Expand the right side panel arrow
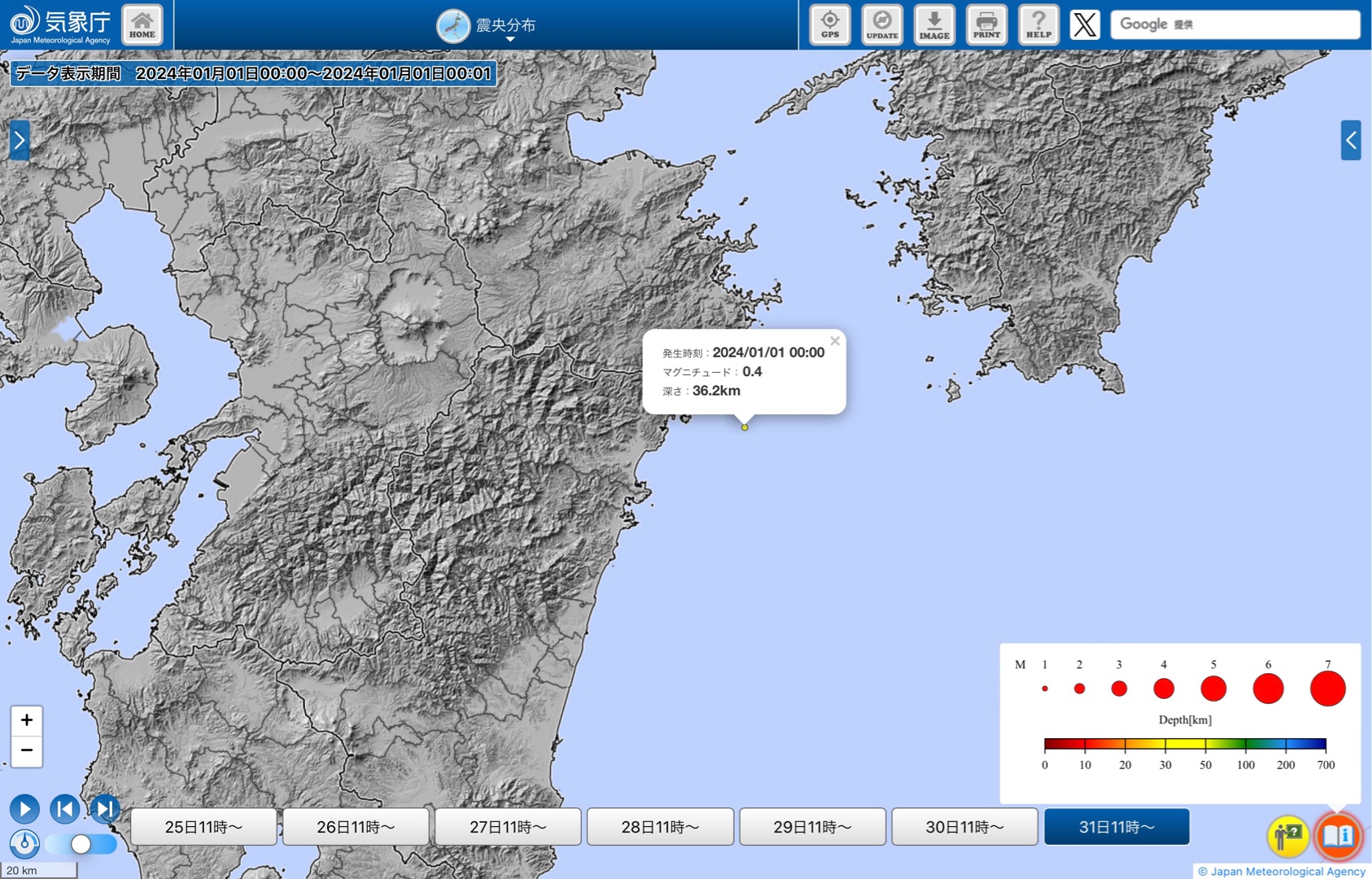Screen dimensions: 1372x879 (x=1351, y=141)
